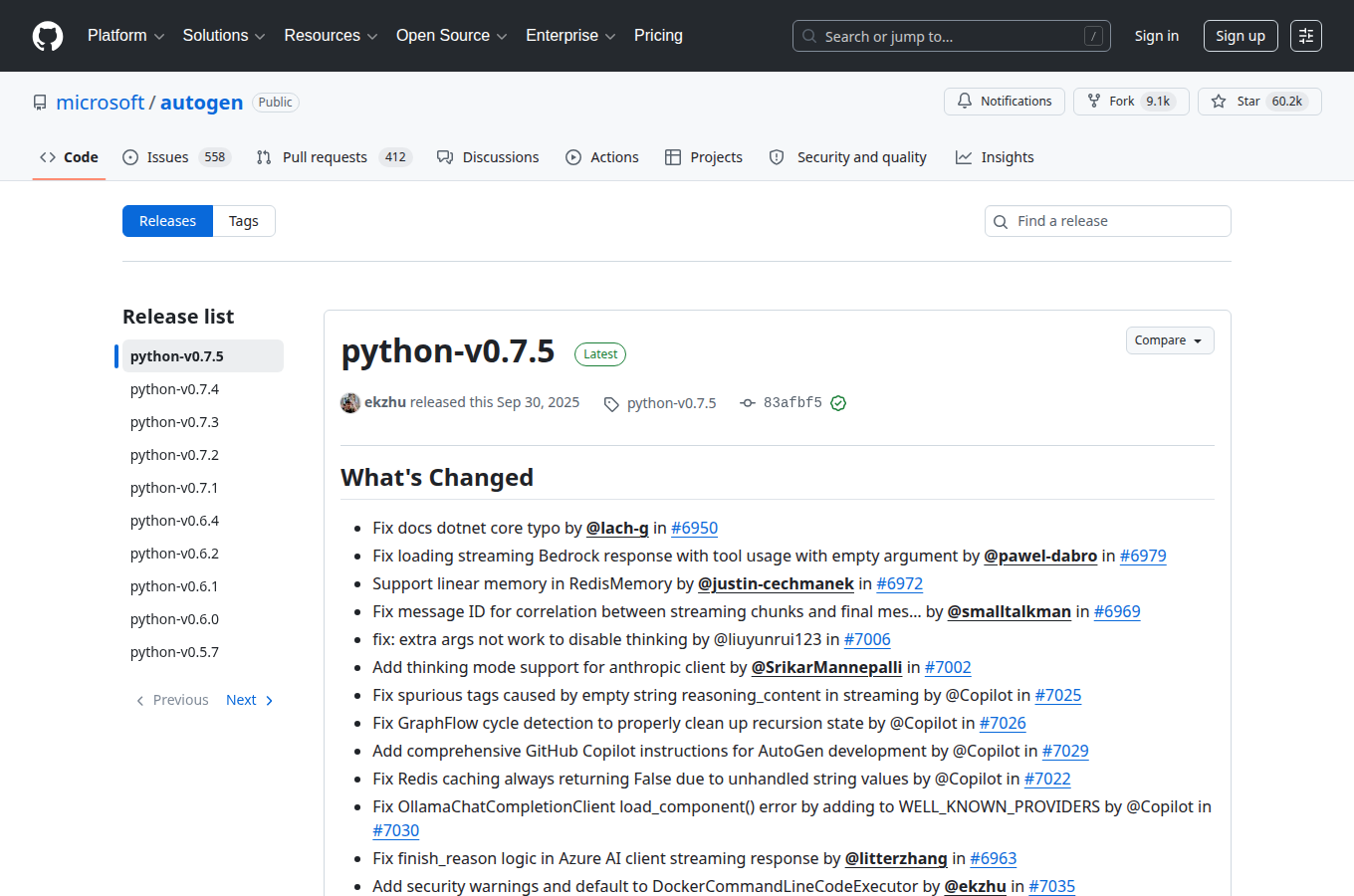The image size is (1354, 896).
Task: Star the autogen repository
Action: (1259, 102)
